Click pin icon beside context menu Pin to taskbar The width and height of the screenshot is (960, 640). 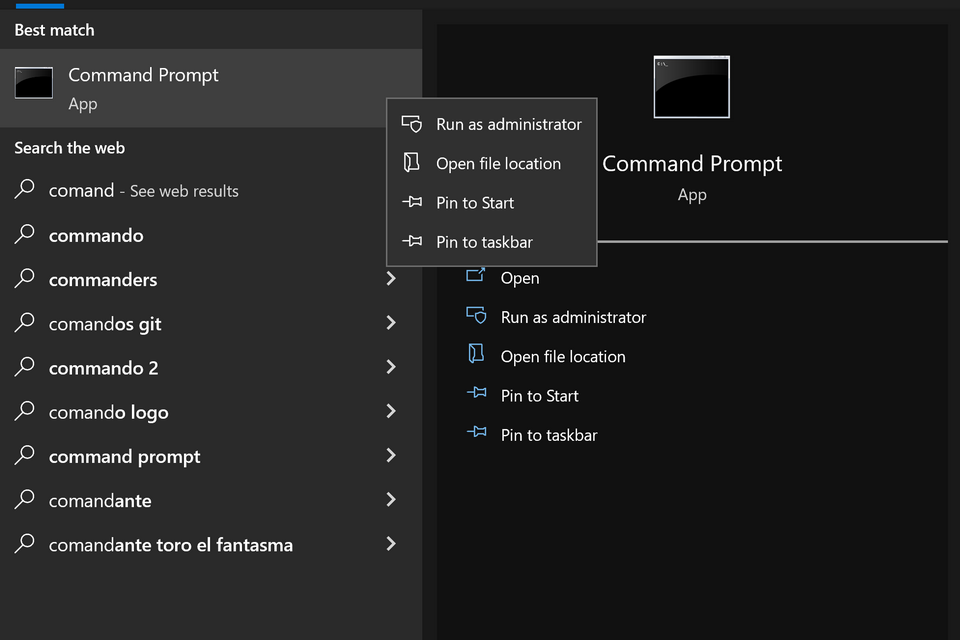click(x=411, y=242)
